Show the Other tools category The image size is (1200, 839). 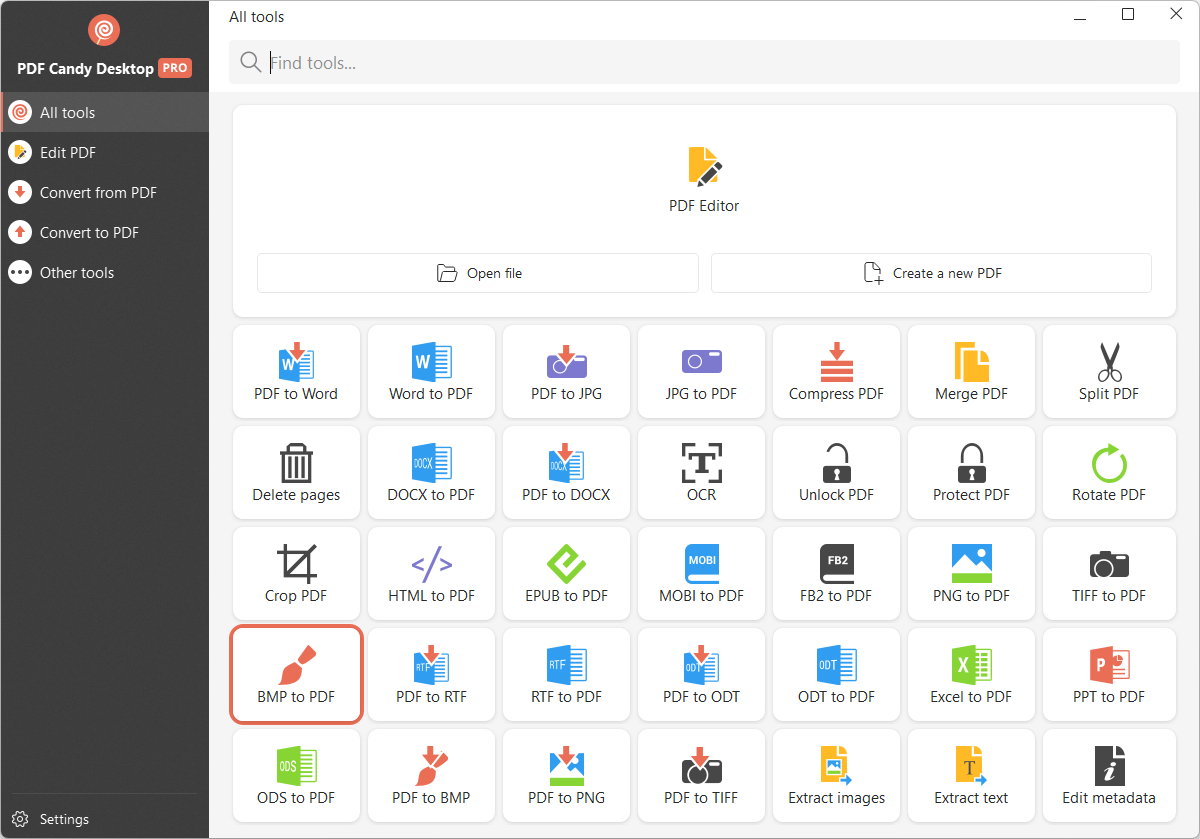click(105, 272)
